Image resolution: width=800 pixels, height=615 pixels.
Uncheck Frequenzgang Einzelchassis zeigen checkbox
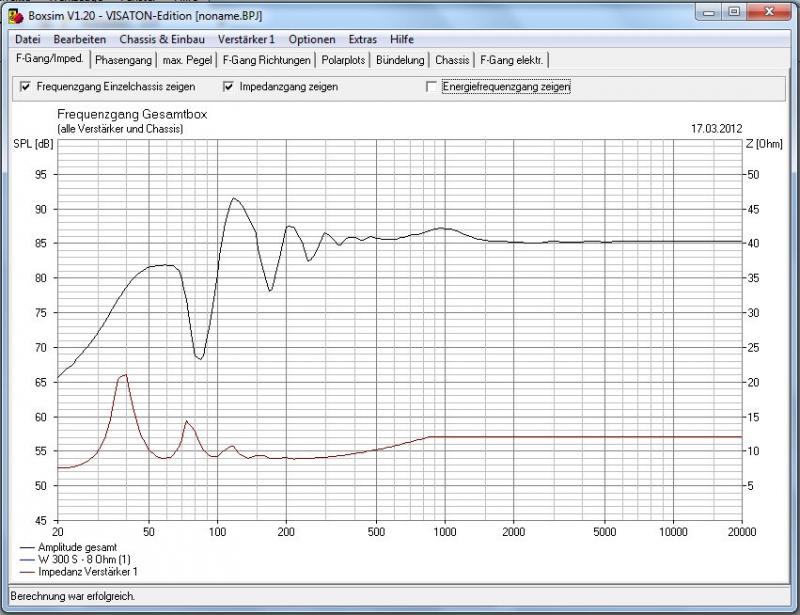click(25, 87)
